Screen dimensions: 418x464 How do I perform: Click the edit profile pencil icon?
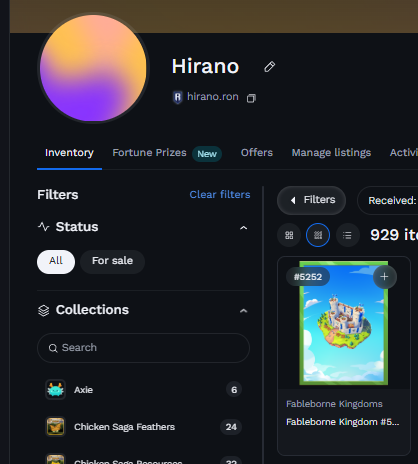click(x=269, y=67)
